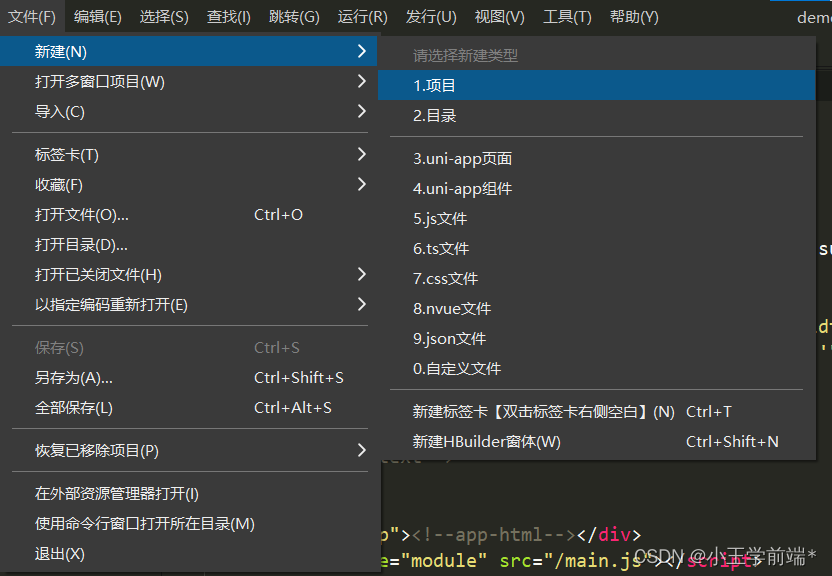Choose 打开目录(D)... menu item
Viewport: 832px width, 576px height.
tap(188, 245)
